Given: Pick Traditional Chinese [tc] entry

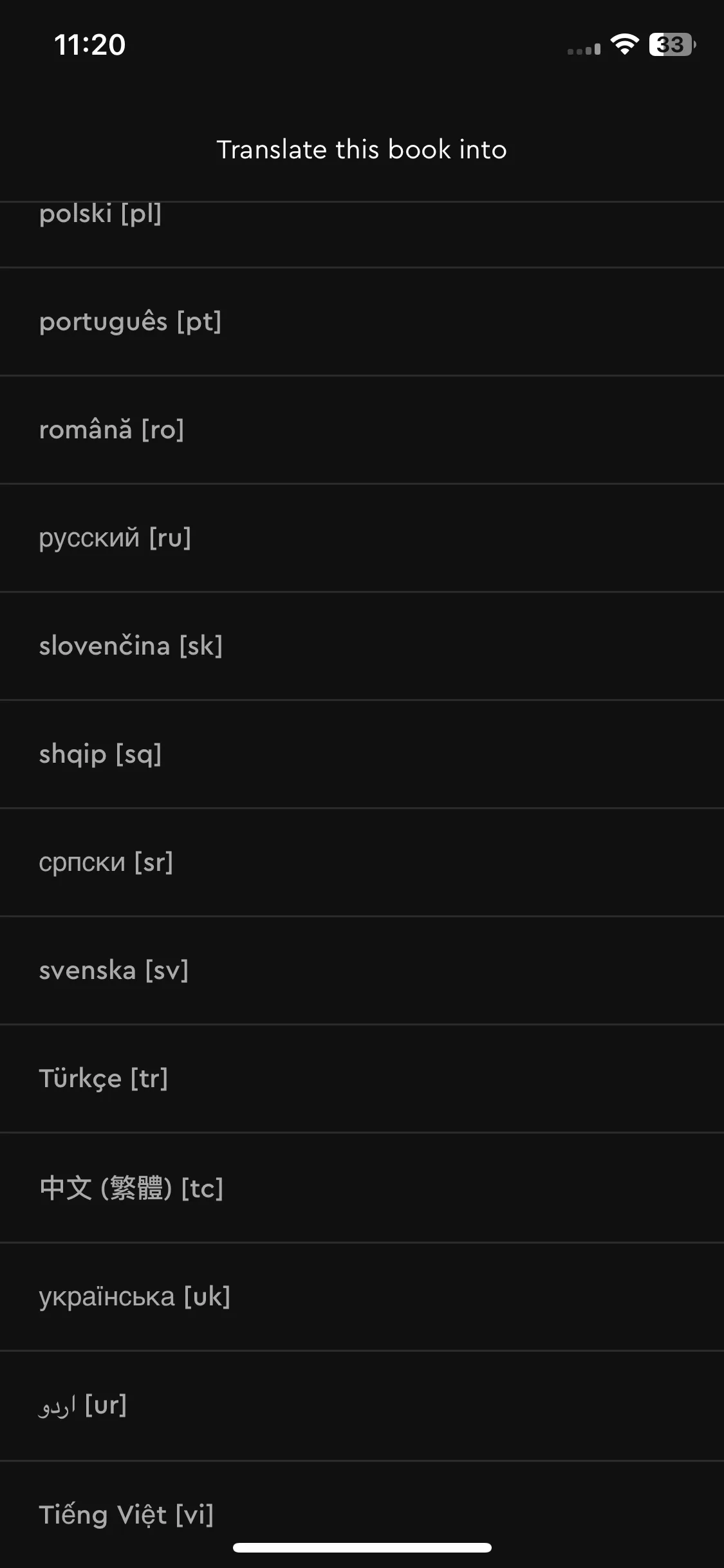Looking at the screenshot, I should tap(362, 1188).
